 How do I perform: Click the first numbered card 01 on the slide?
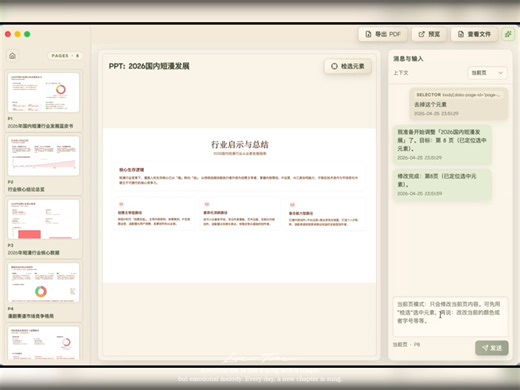(x=154, y=214)
